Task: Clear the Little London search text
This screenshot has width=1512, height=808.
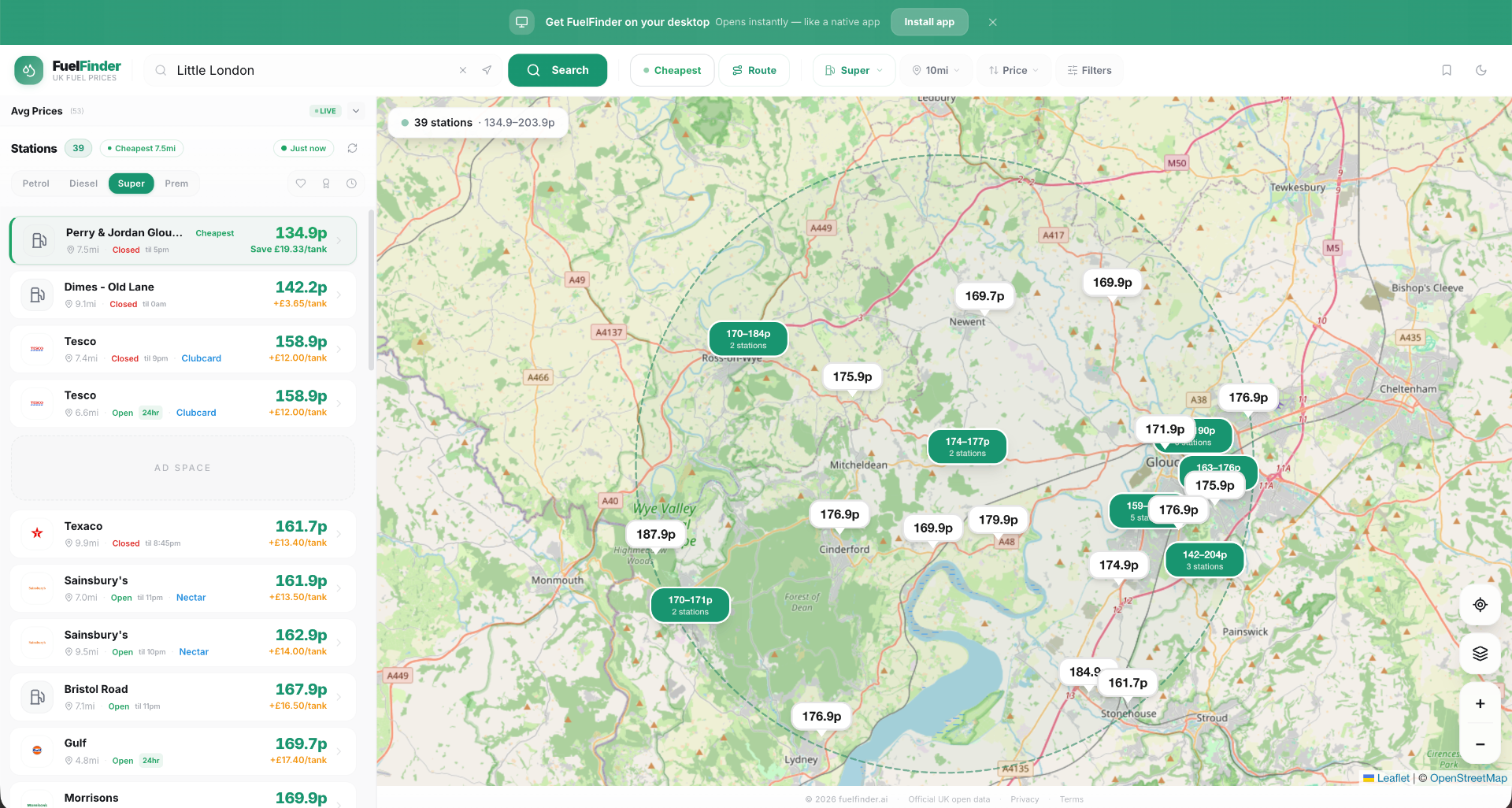Action: [x=463, y=70]
